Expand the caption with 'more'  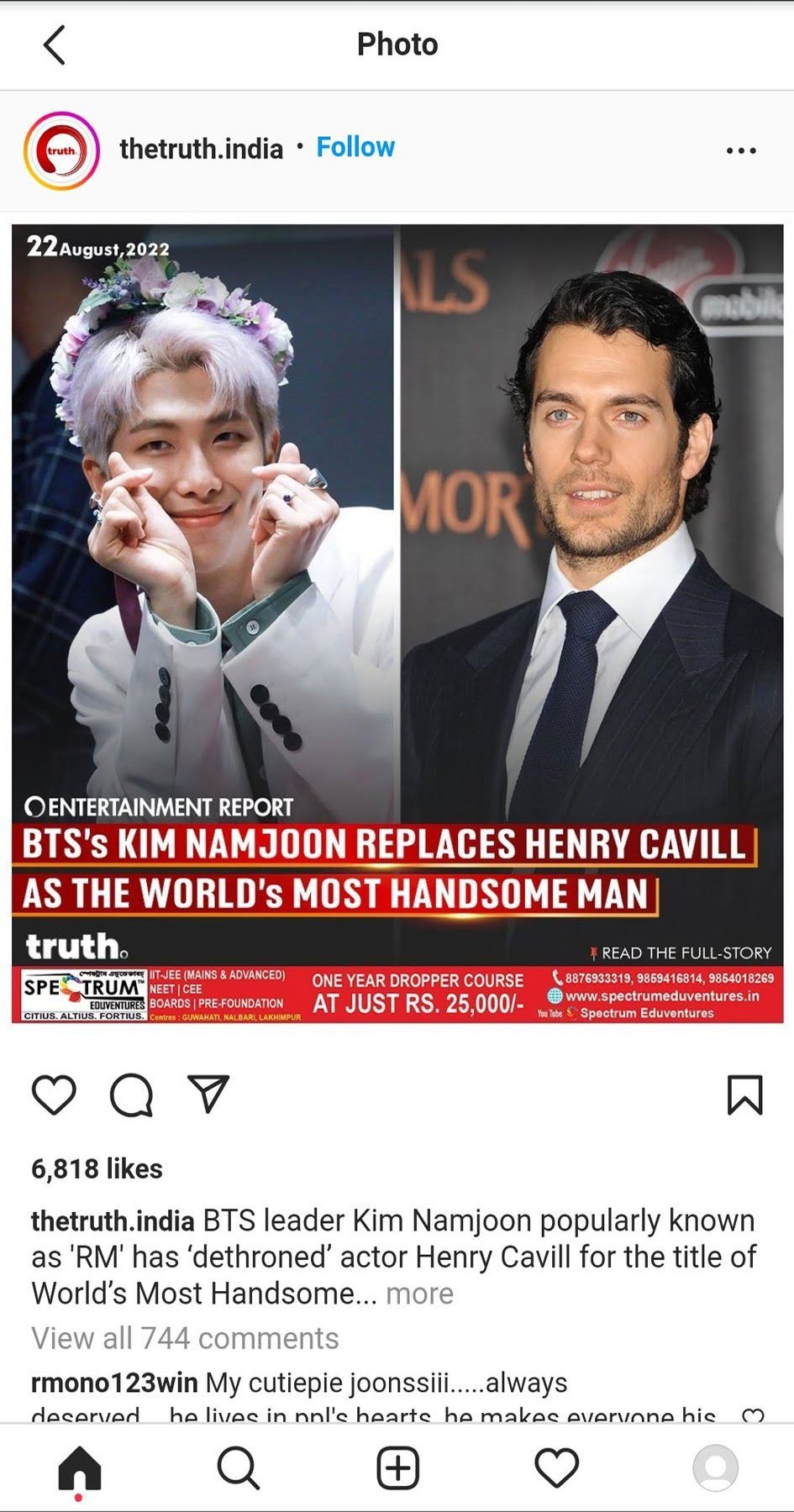pyautogui.click(x=419, y=1294)
